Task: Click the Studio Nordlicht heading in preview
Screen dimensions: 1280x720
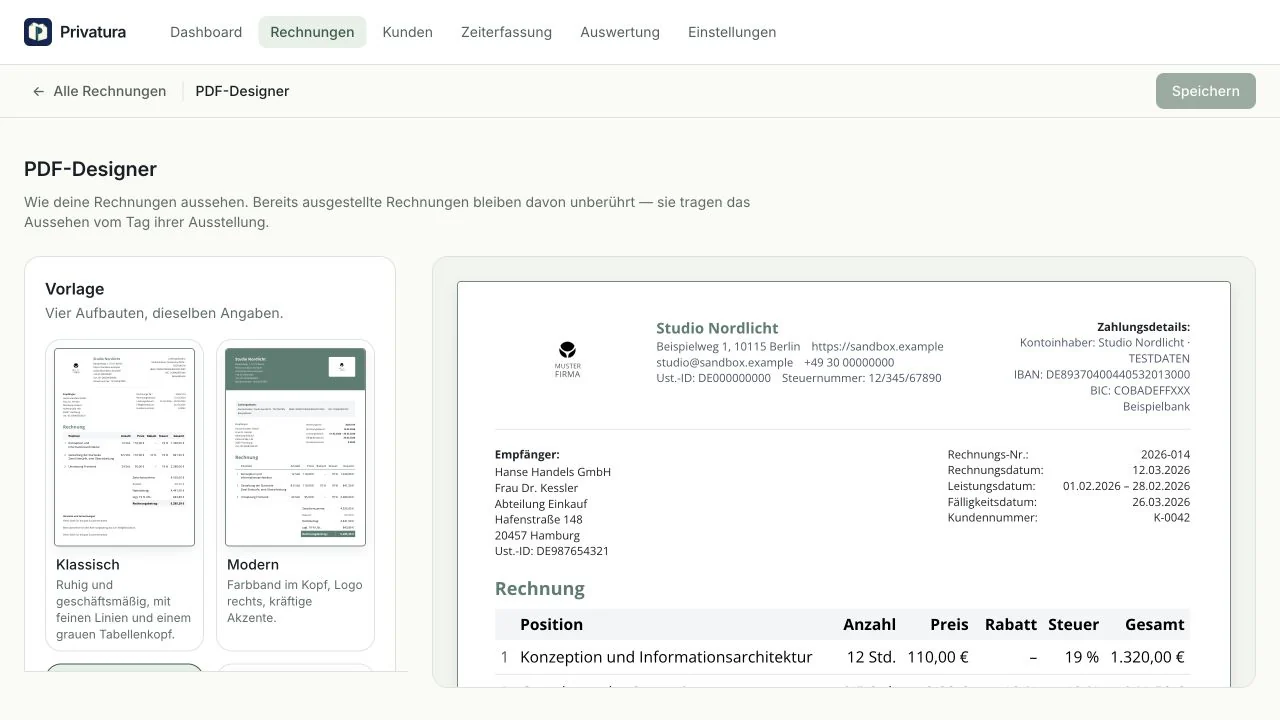Action: coord(717,328)
